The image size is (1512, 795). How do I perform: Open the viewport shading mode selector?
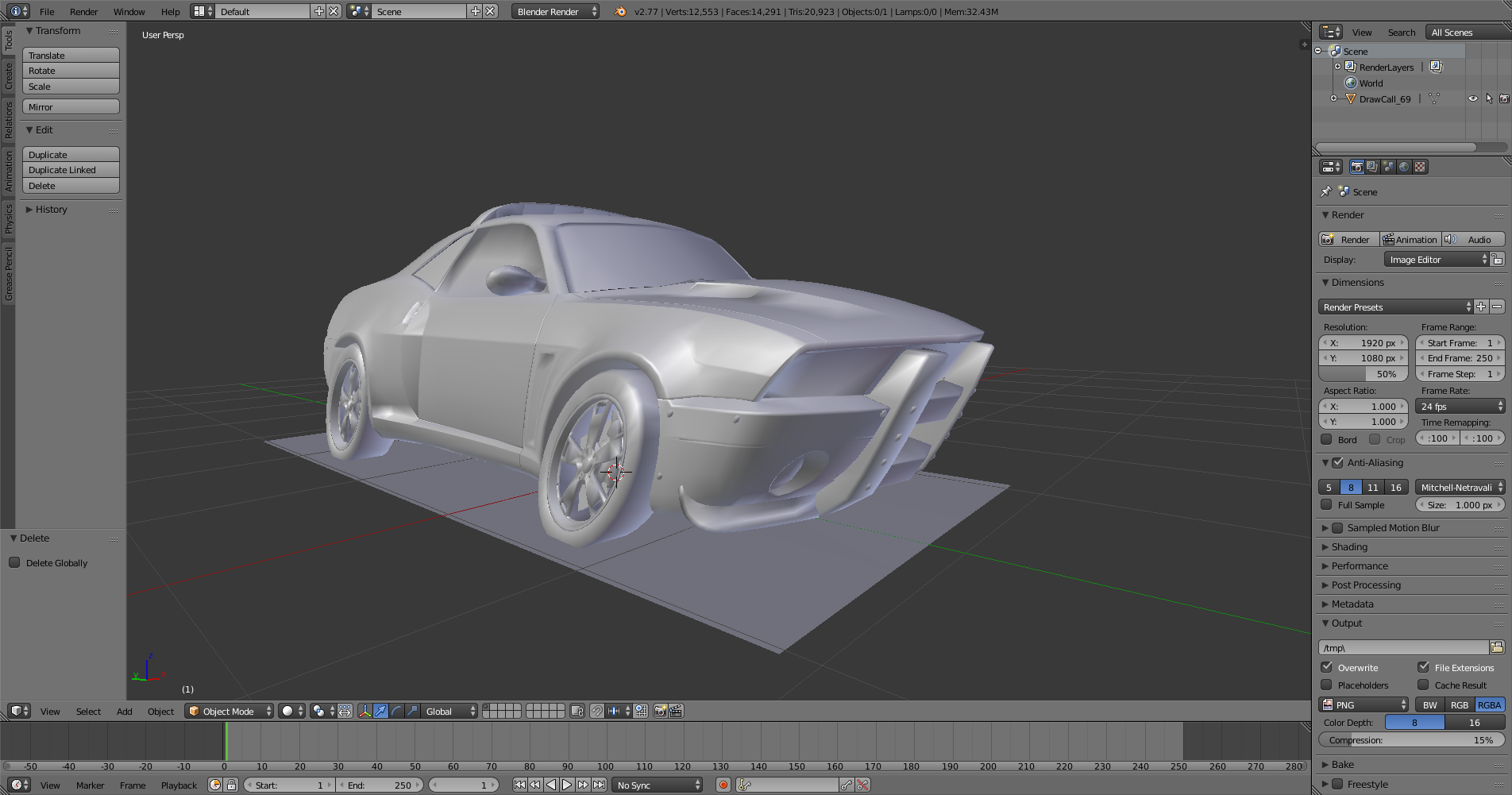[x=292, y=711]
